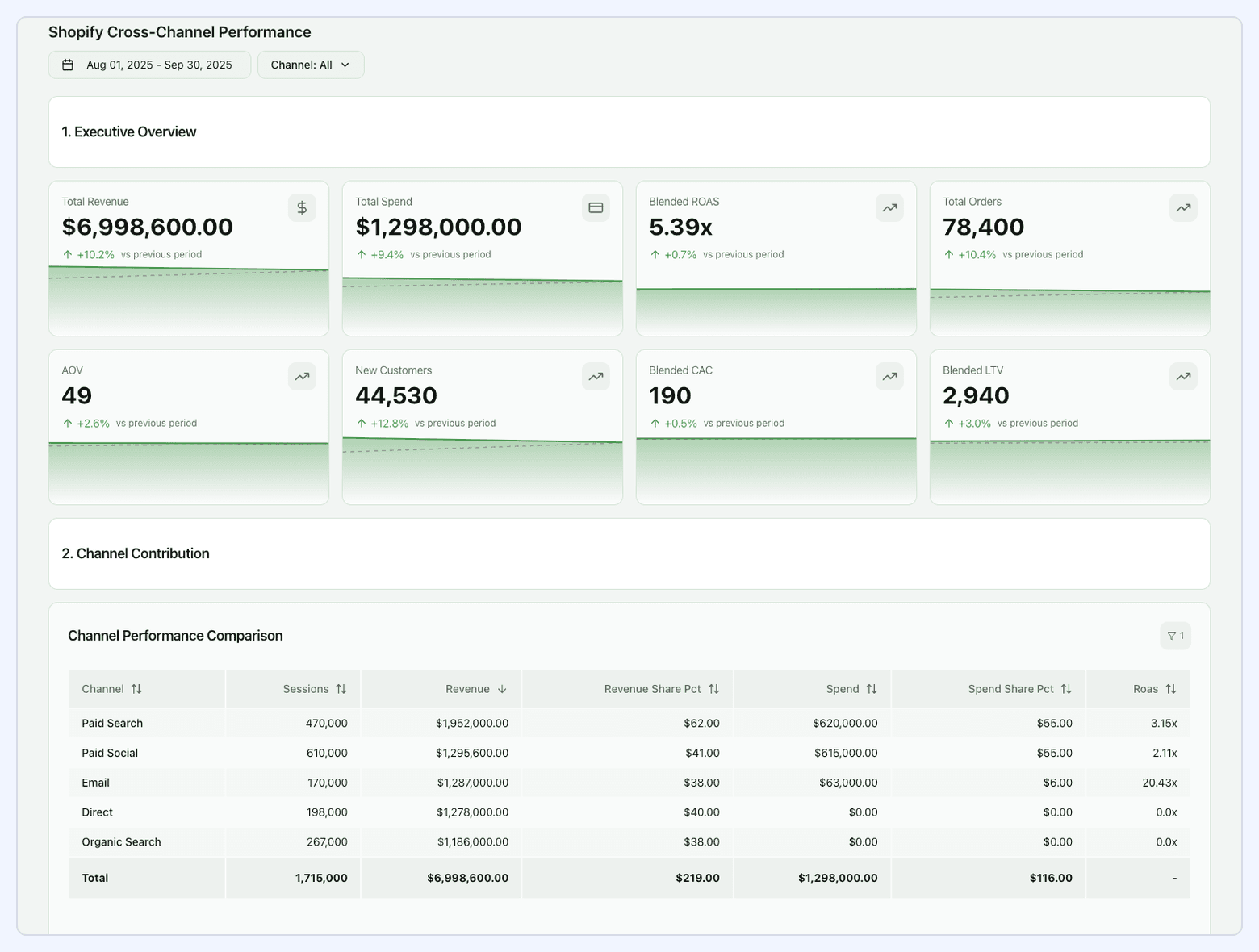
Task: Open the Channel: All filter dropdown
Action: tap(311, 64)
